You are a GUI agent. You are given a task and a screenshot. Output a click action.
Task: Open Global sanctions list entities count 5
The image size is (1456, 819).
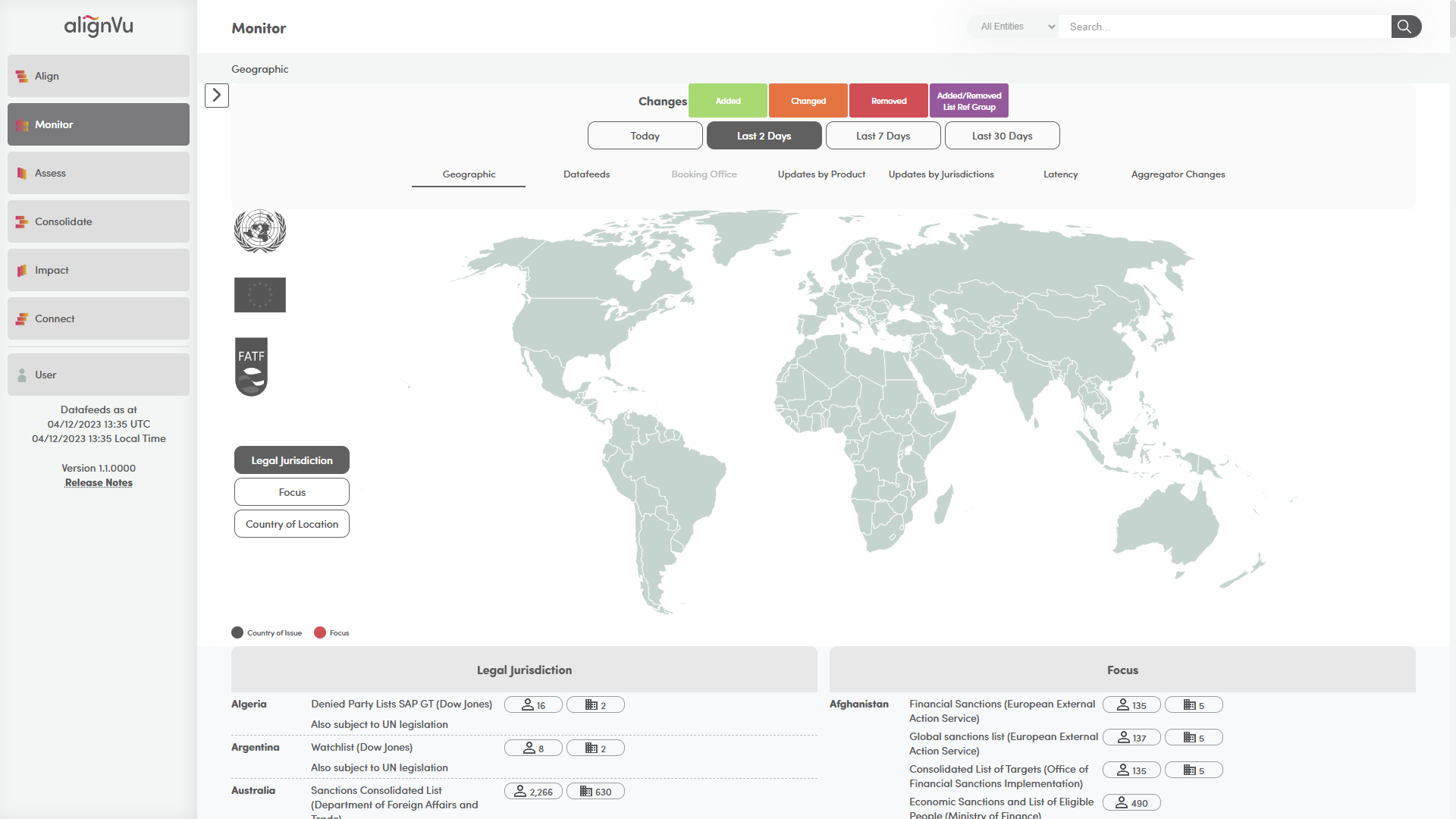tap(1194, 738)
